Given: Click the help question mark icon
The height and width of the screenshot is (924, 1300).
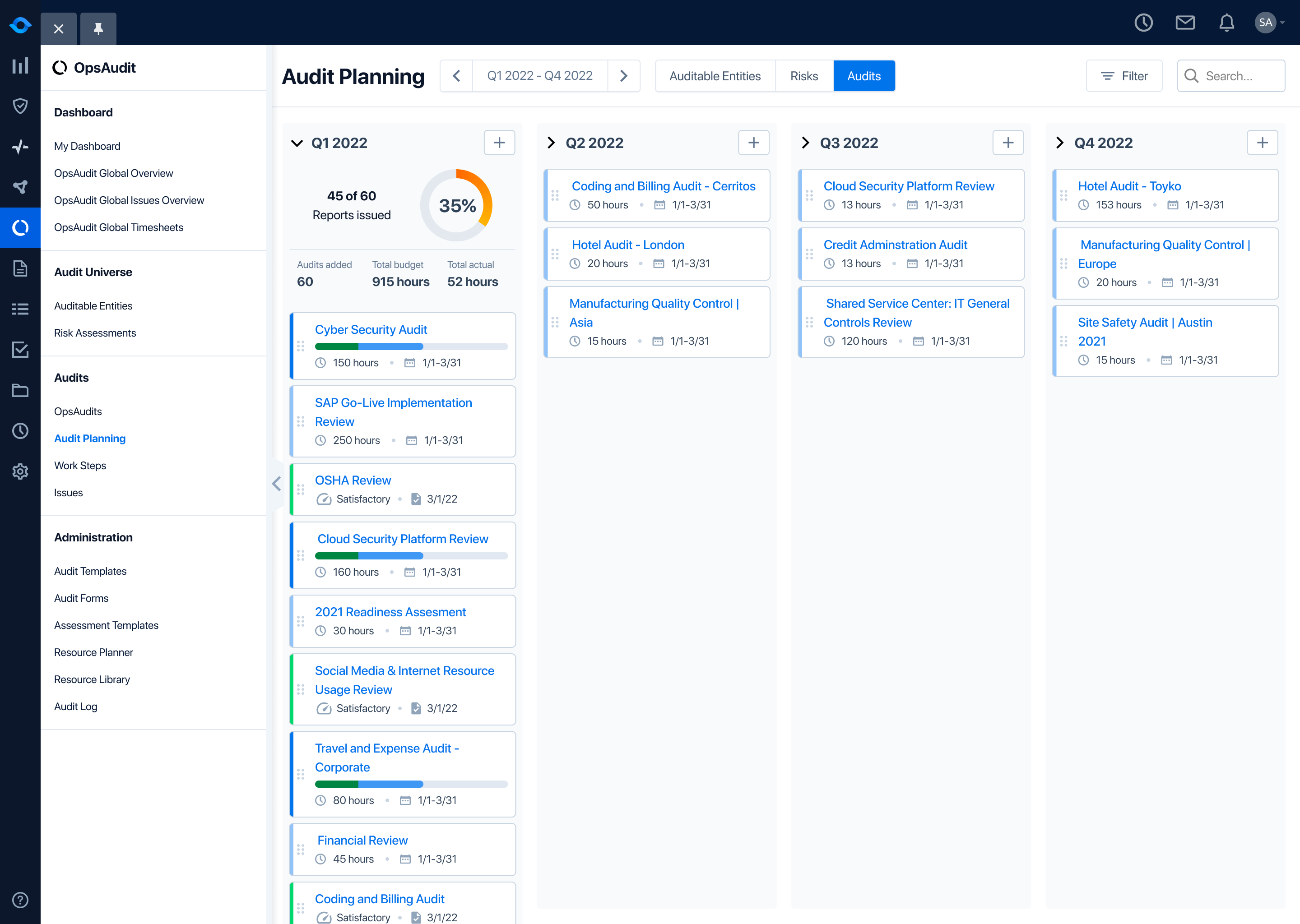Looking at the screenshot, I should [20, 900].
